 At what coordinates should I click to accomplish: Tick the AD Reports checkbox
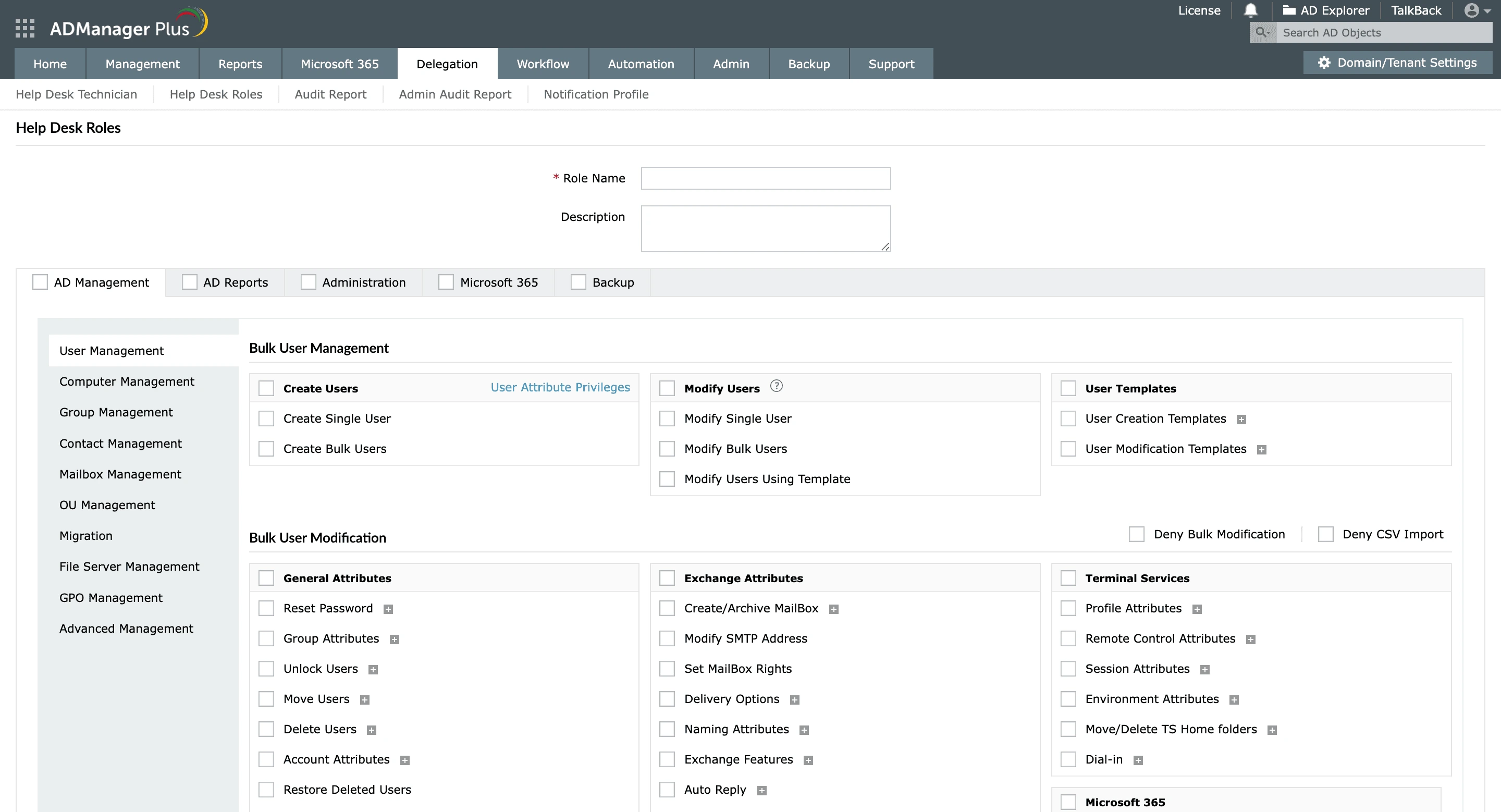[x=189, y=282]
